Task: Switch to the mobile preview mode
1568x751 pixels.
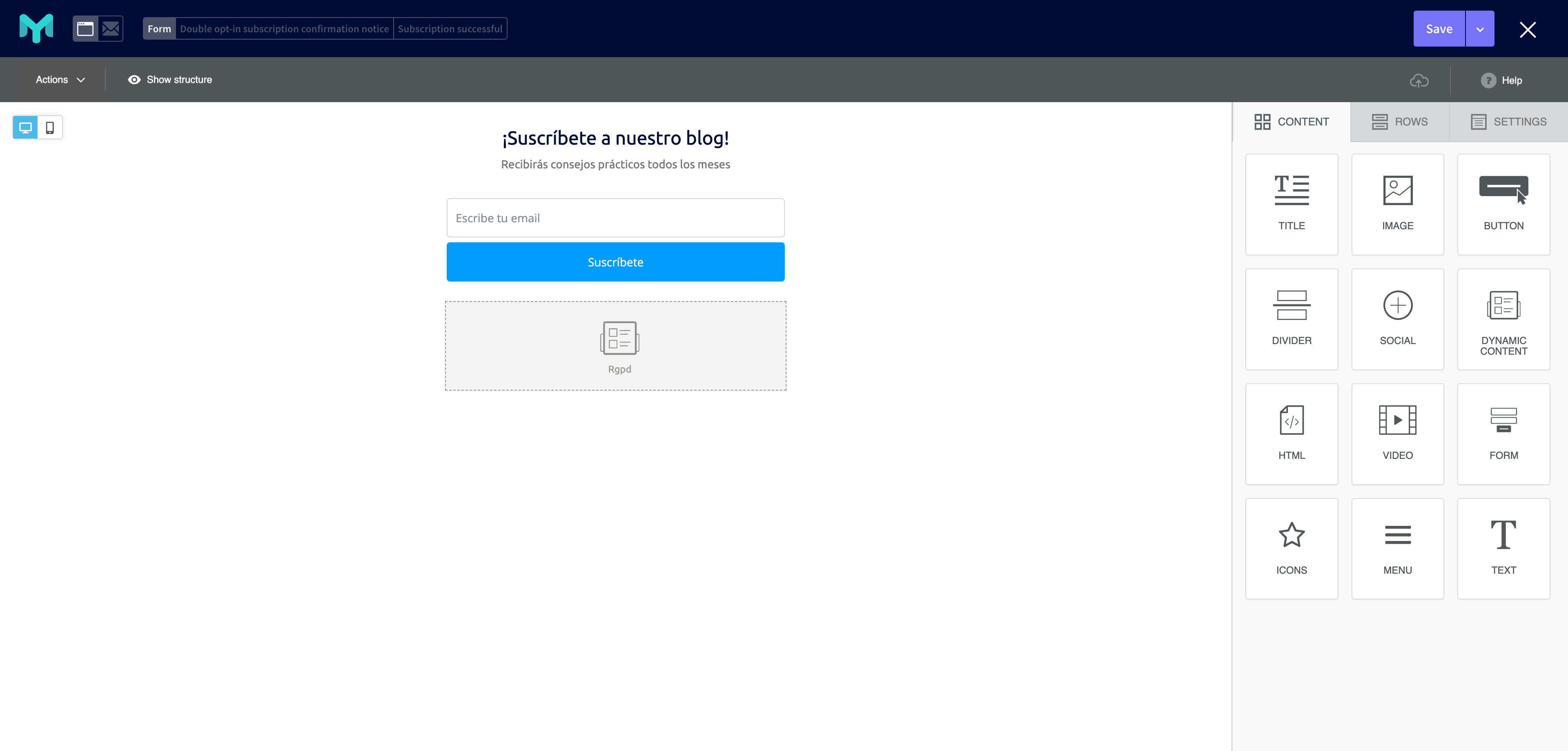Action: [50, 127]
